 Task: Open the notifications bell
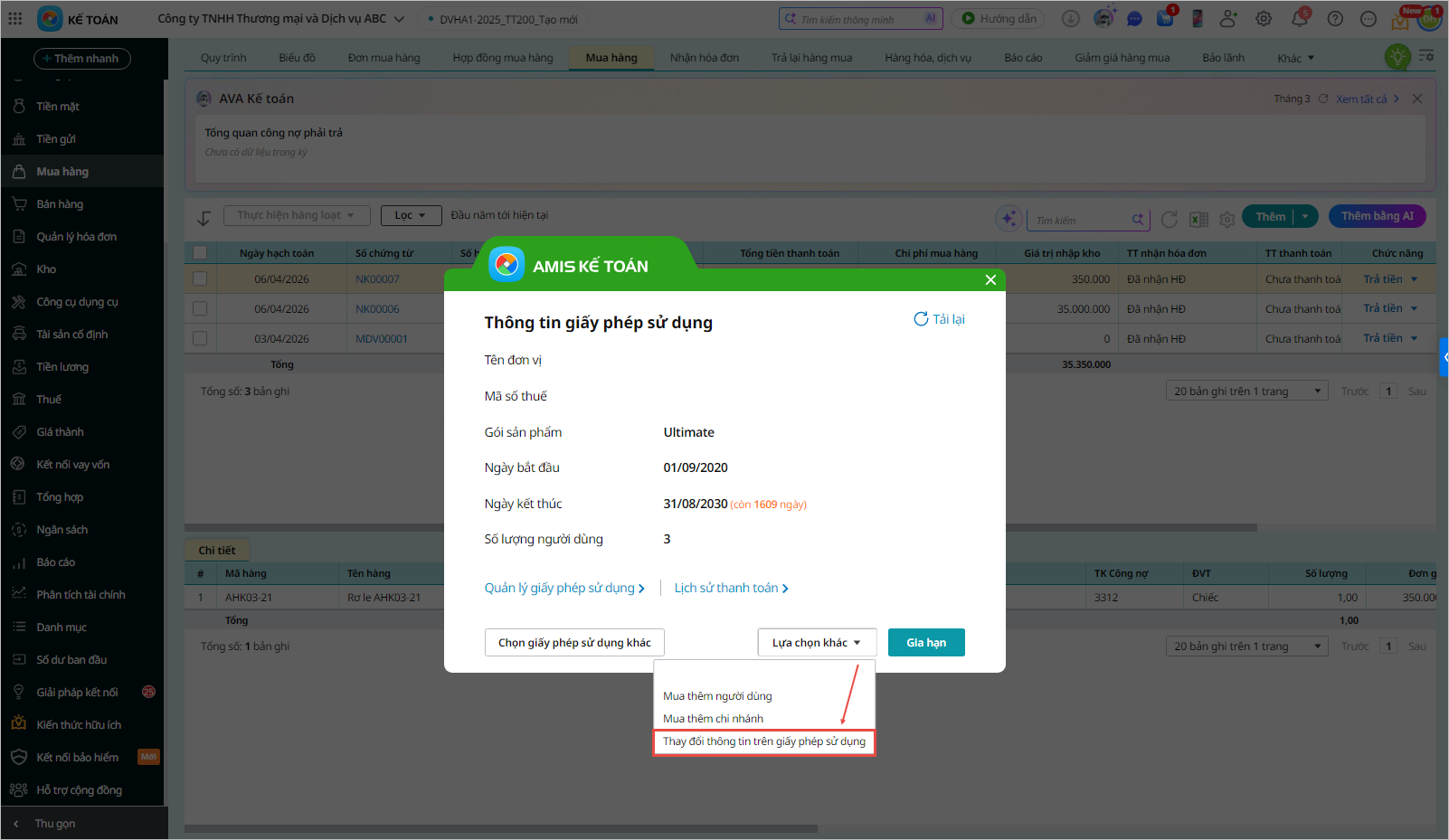[1300, 18]
